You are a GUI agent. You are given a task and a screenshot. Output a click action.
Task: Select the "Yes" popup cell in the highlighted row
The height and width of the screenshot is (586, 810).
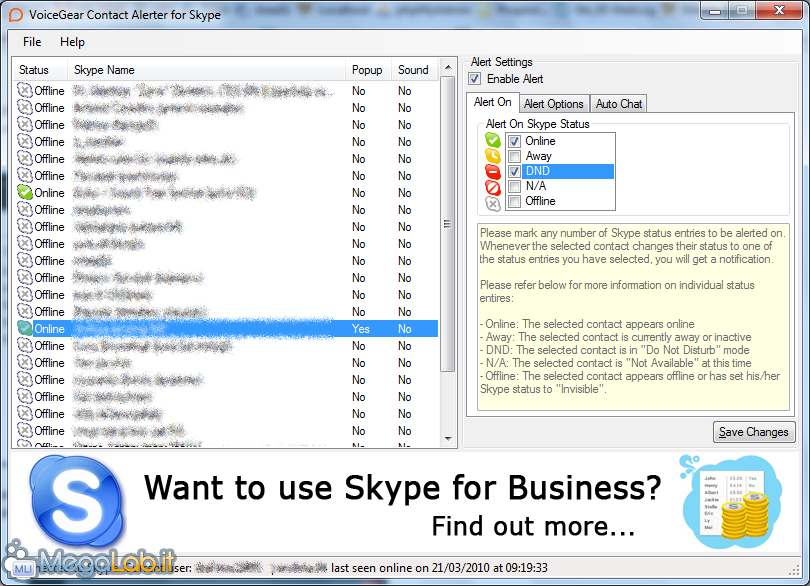(x=361, y=329)
